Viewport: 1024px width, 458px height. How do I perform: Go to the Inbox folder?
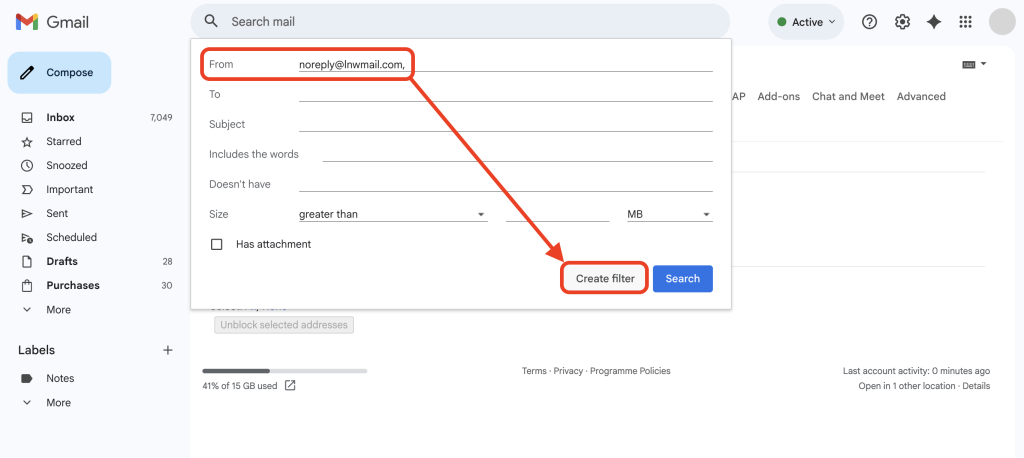[x=60, y=117]
